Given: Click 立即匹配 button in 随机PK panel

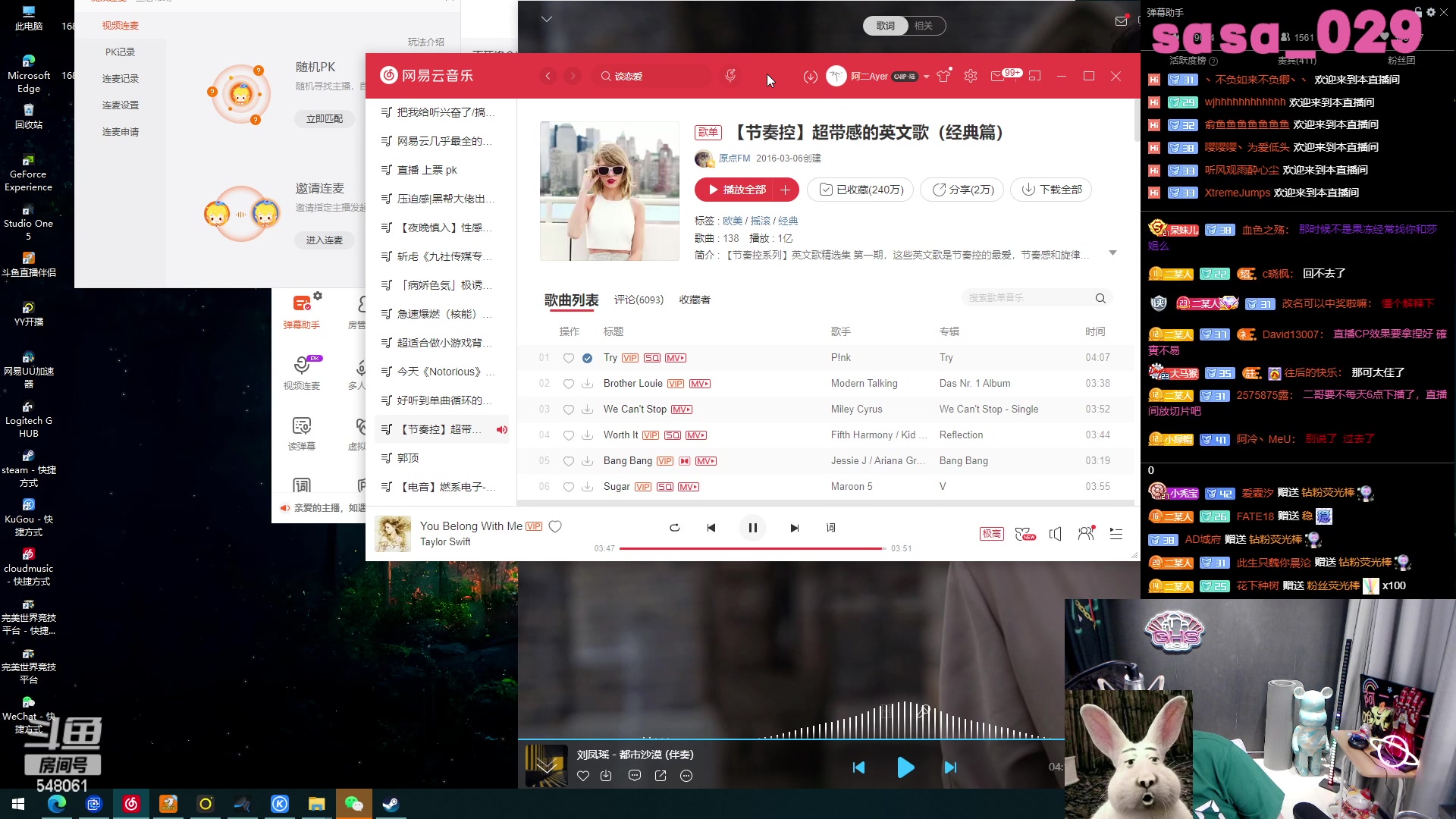Looking at the screenshot, I should 324,119.
